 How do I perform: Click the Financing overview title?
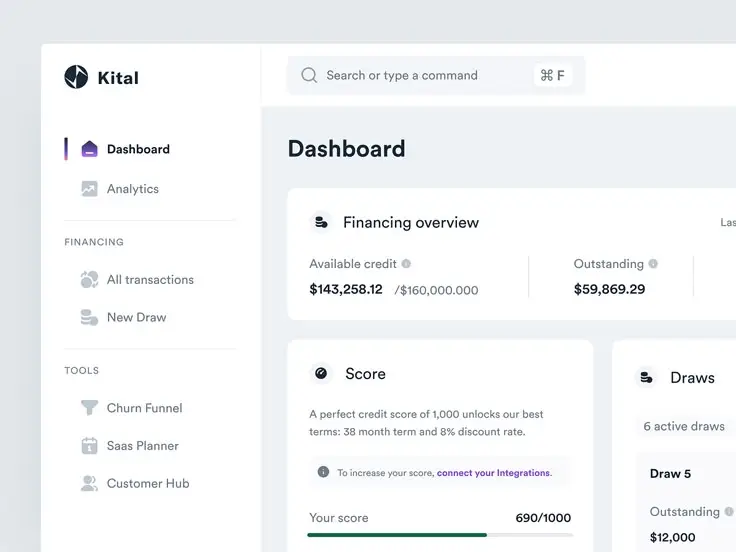coord(411,222)
